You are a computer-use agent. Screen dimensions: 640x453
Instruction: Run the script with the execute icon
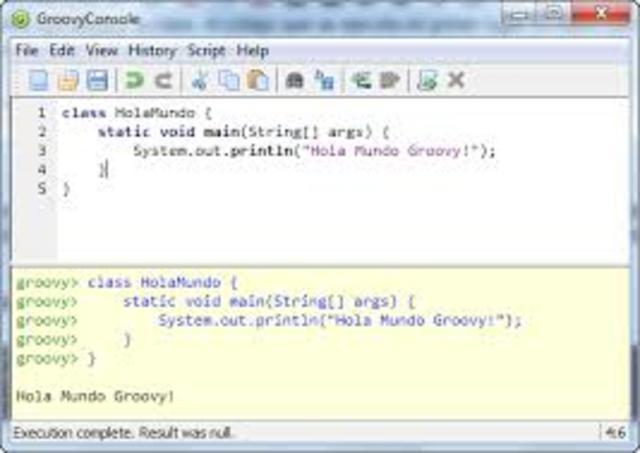(x=427, y=80)
